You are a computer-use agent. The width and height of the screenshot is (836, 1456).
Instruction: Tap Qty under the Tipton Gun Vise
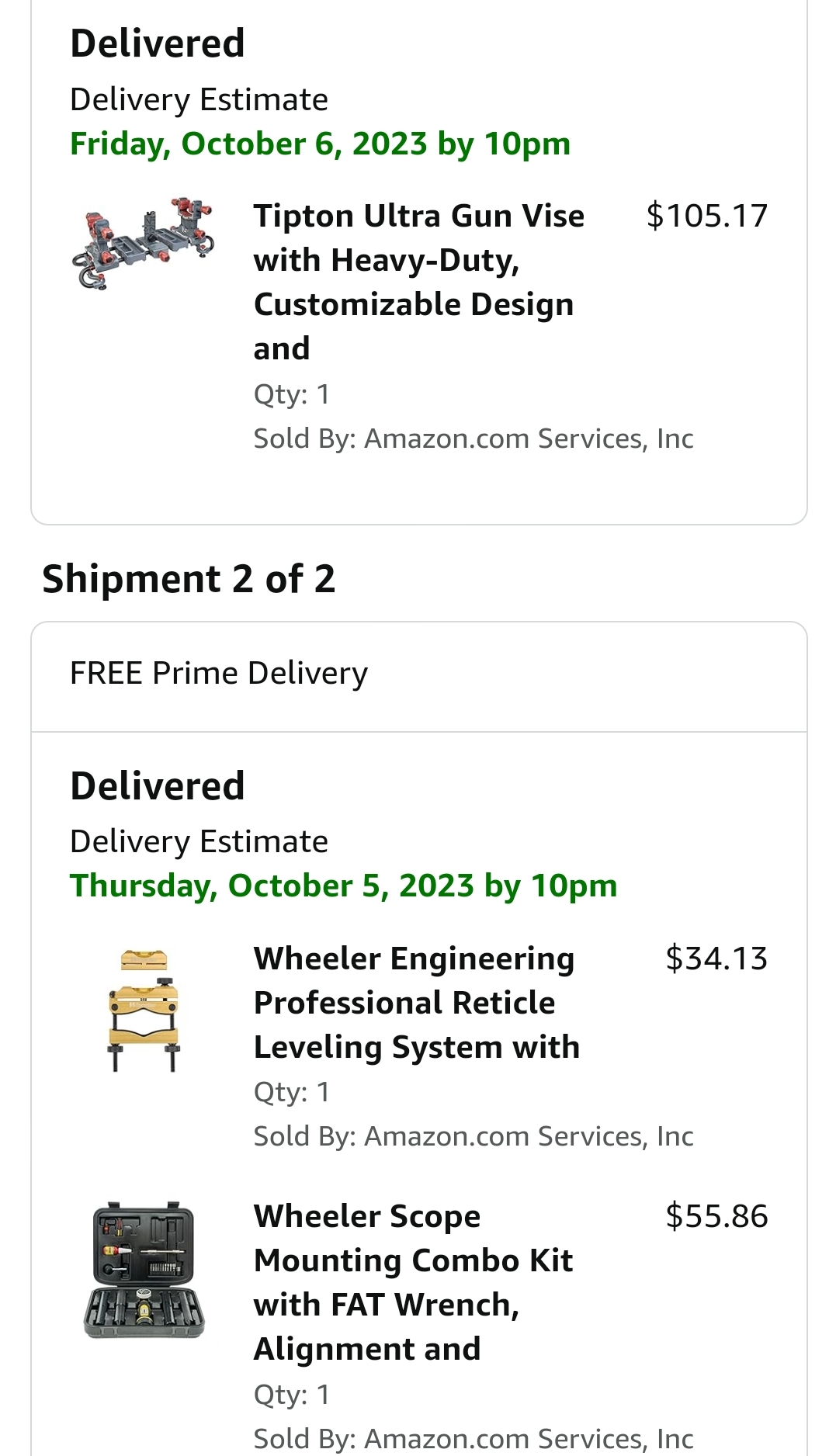(x=292, y=394)
